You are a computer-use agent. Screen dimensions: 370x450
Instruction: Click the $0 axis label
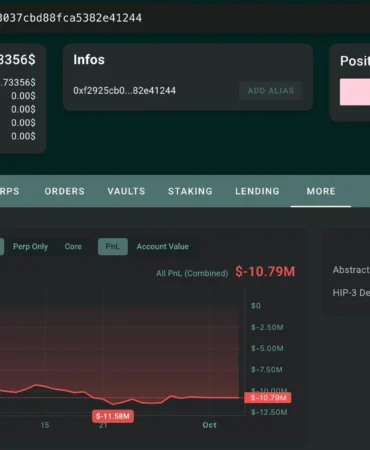[256, 306]
